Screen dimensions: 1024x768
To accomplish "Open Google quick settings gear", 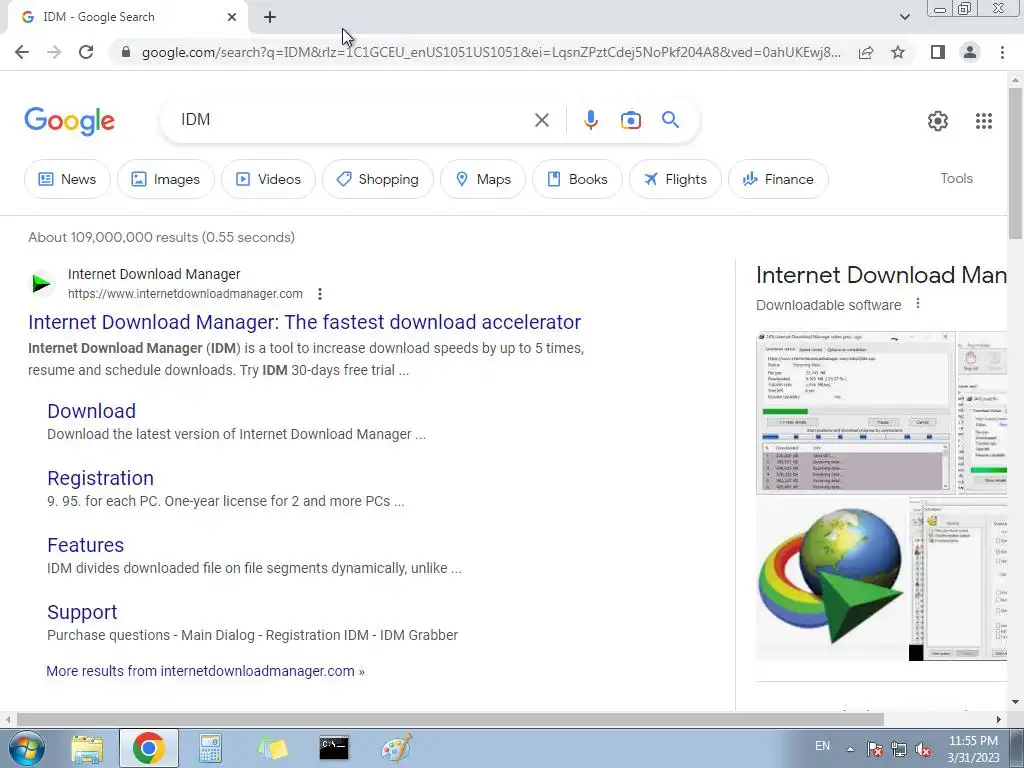I will 938,121.
